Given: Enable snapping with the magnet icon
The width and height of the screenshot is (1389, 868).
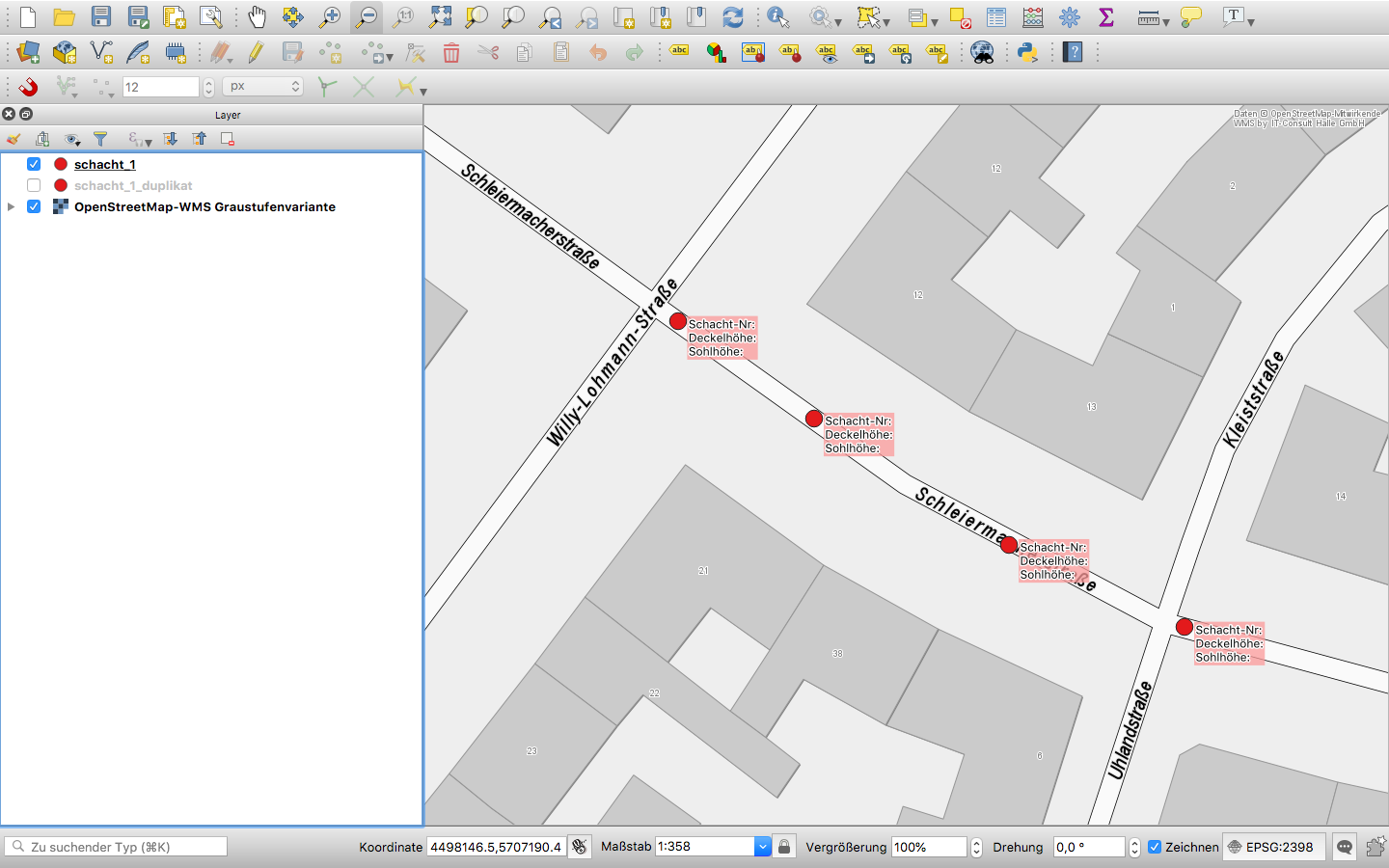Looking at the screenshot, I should tap(28, 87).
